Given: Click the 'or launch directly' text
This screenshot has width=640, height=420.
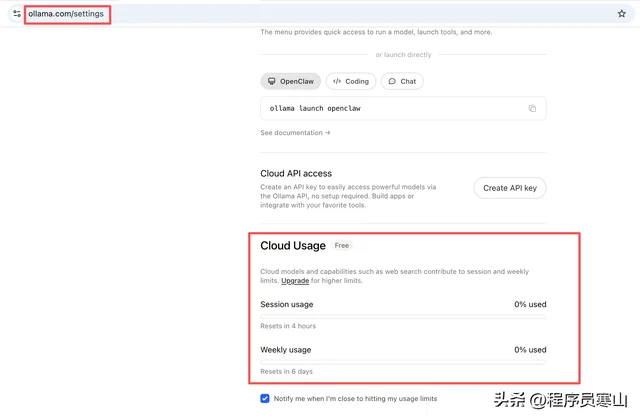Looking at the screenshot, I should (x=403, y=55).
